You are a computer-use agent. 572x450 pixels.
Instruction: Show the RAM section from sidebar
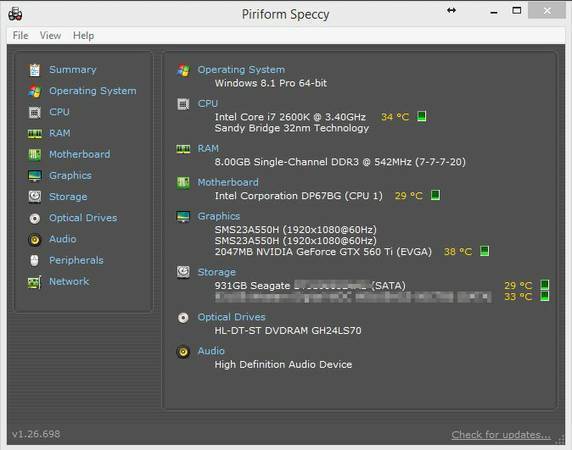coord(60,133)
